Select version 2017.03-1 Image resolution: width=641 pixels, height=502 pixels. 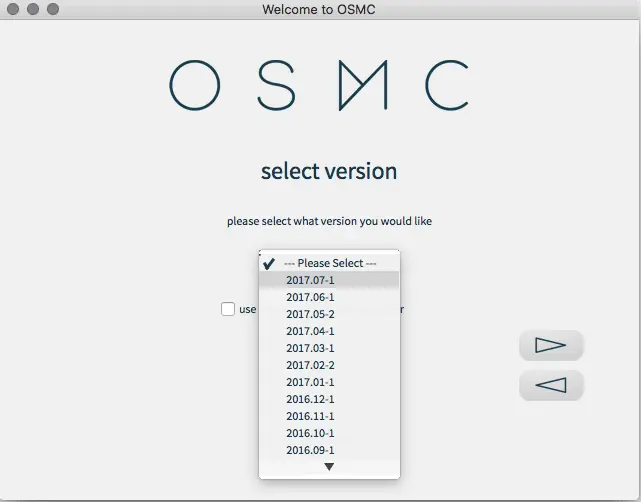pyautogui.click(x=329, y=348)
